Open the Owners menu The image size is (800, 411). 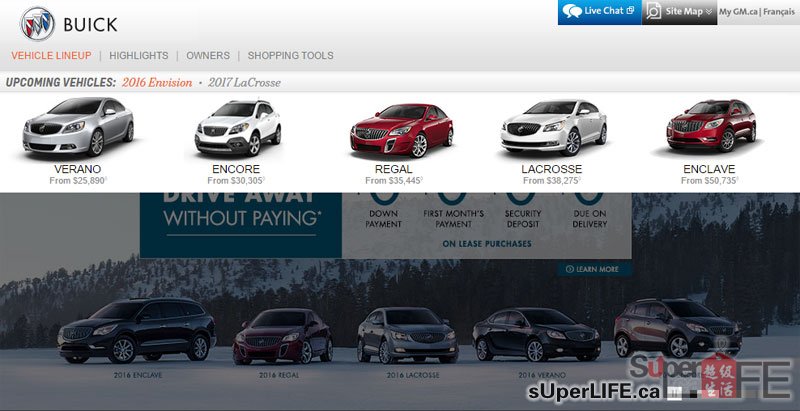pyautogui.click(x=208, y=56)
